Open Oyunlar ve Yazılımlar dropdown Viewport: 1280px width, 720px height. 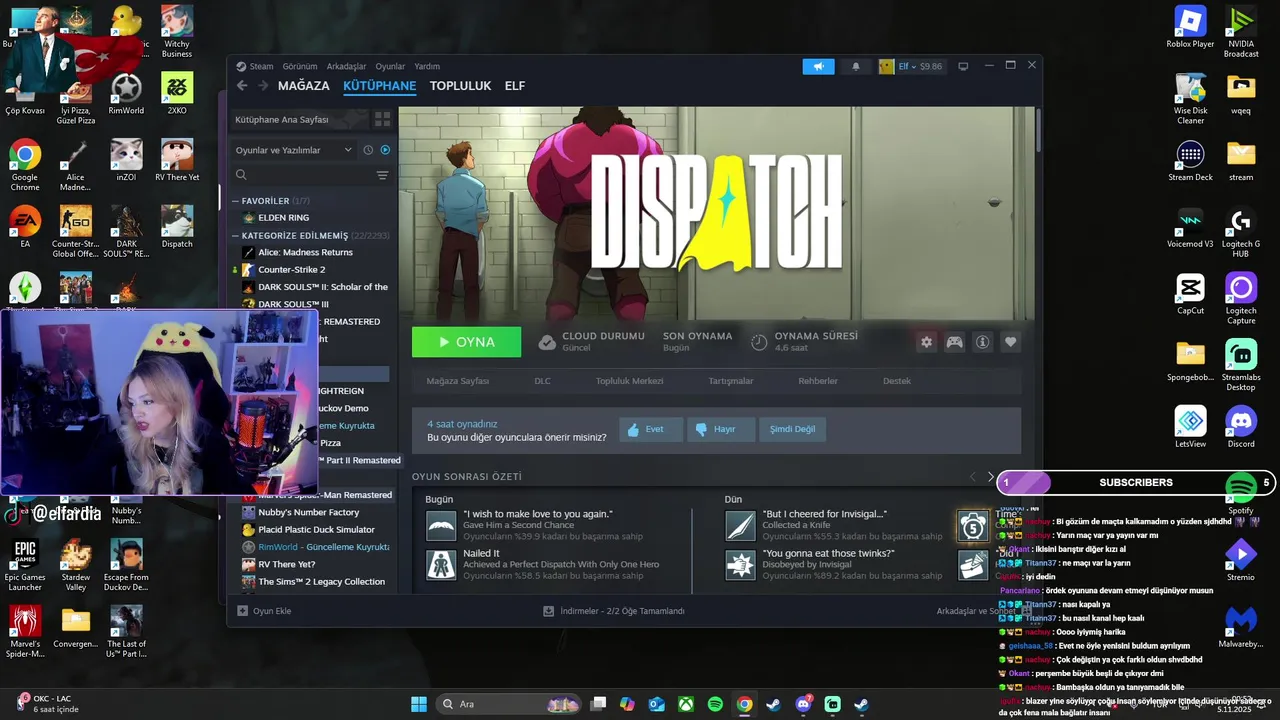293,150
